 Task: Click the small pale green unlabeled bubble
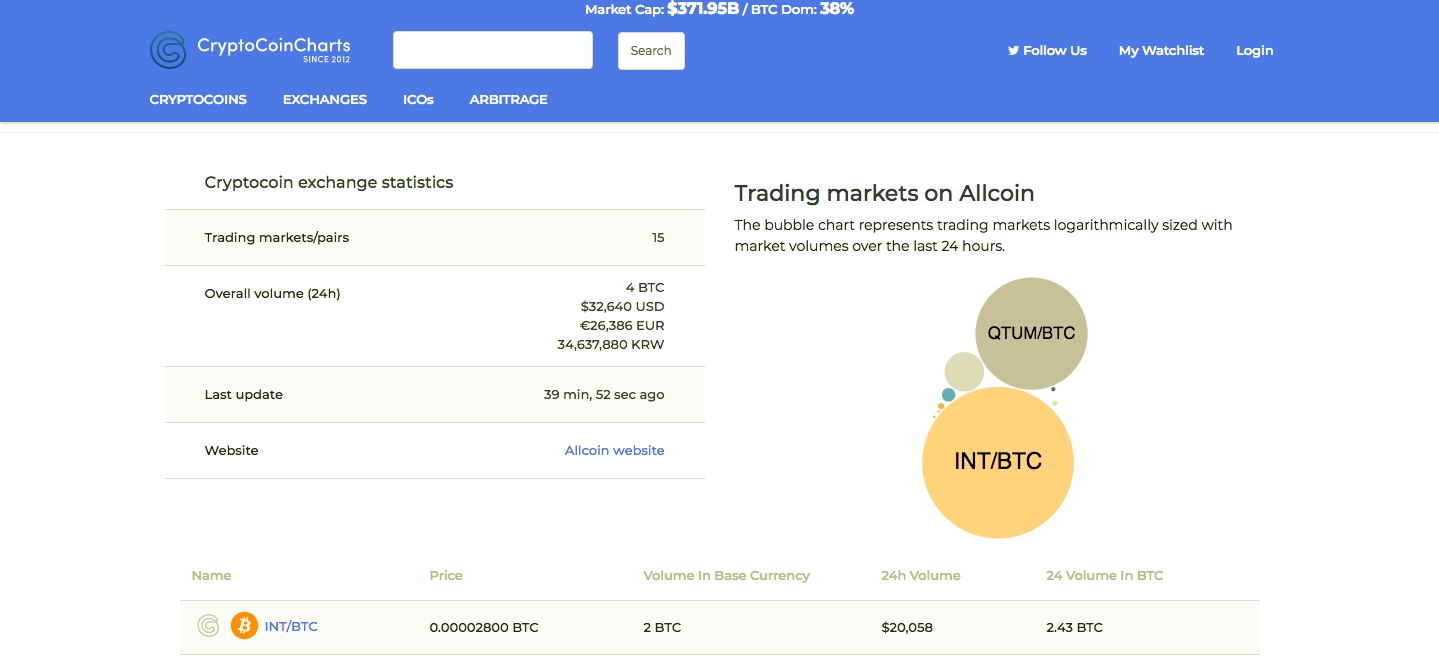[x=964, y=371]
